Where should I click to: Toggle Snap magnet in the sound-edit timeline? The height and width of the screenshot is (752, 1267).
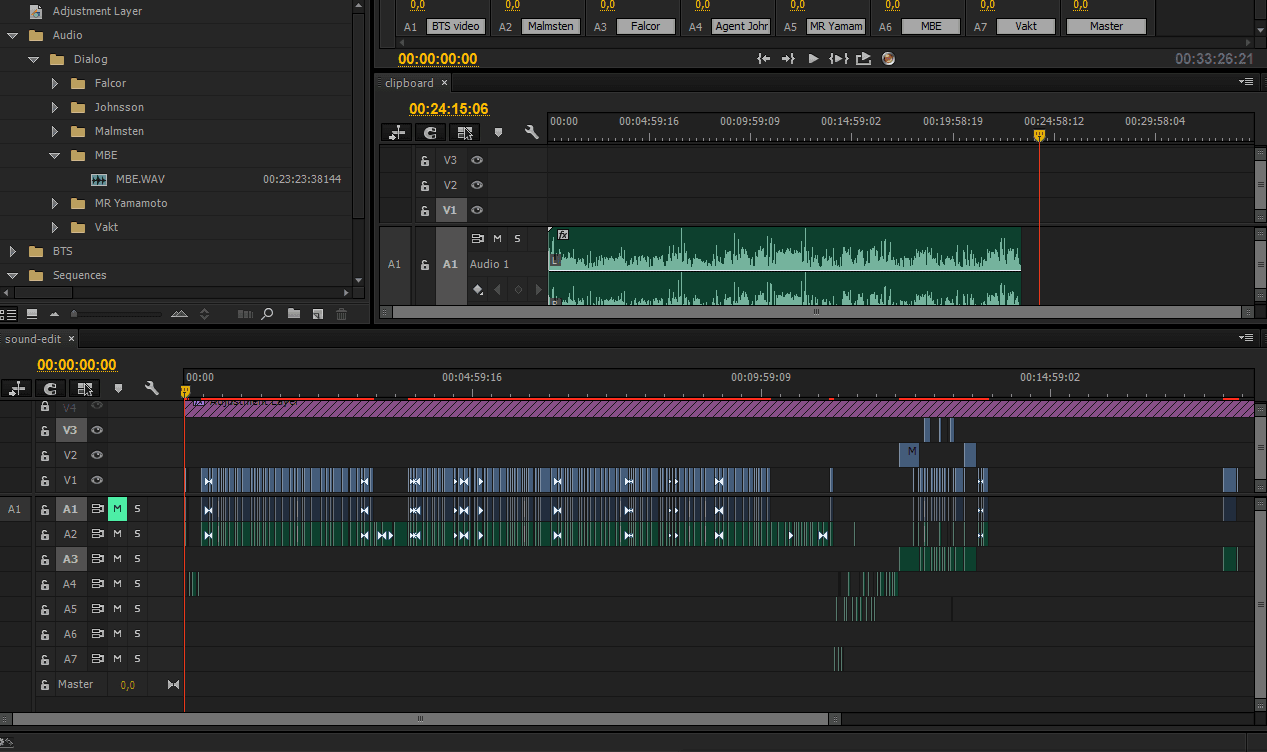pos(51,388)
